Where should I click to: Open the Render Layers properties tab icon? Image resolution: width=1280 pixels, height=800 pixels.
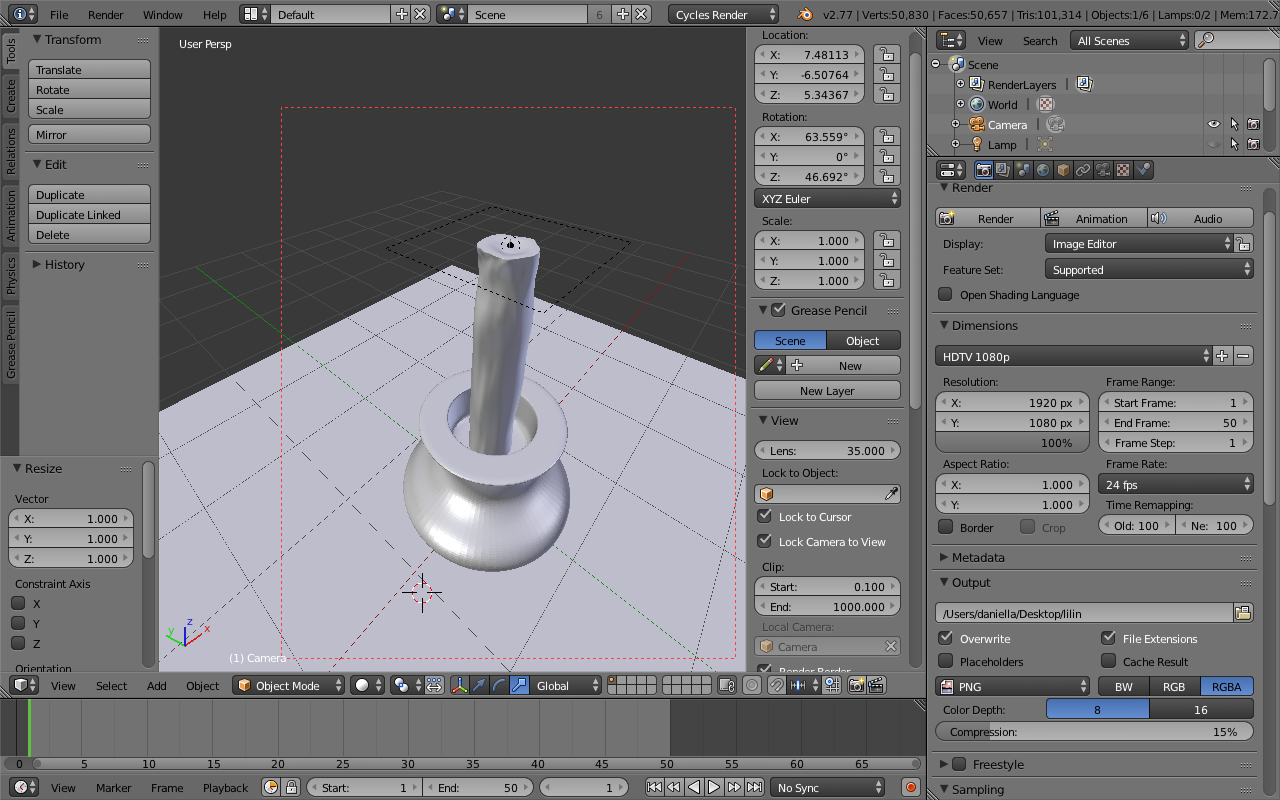click(x=1004, y=170)
